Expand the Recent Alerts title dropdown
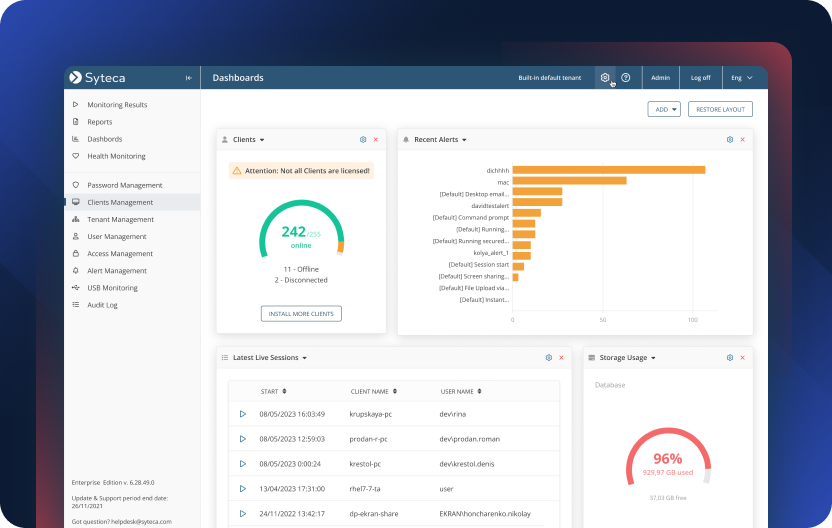Image resolution: width=832 pixels, height=528 pixels. pos(464,140)
